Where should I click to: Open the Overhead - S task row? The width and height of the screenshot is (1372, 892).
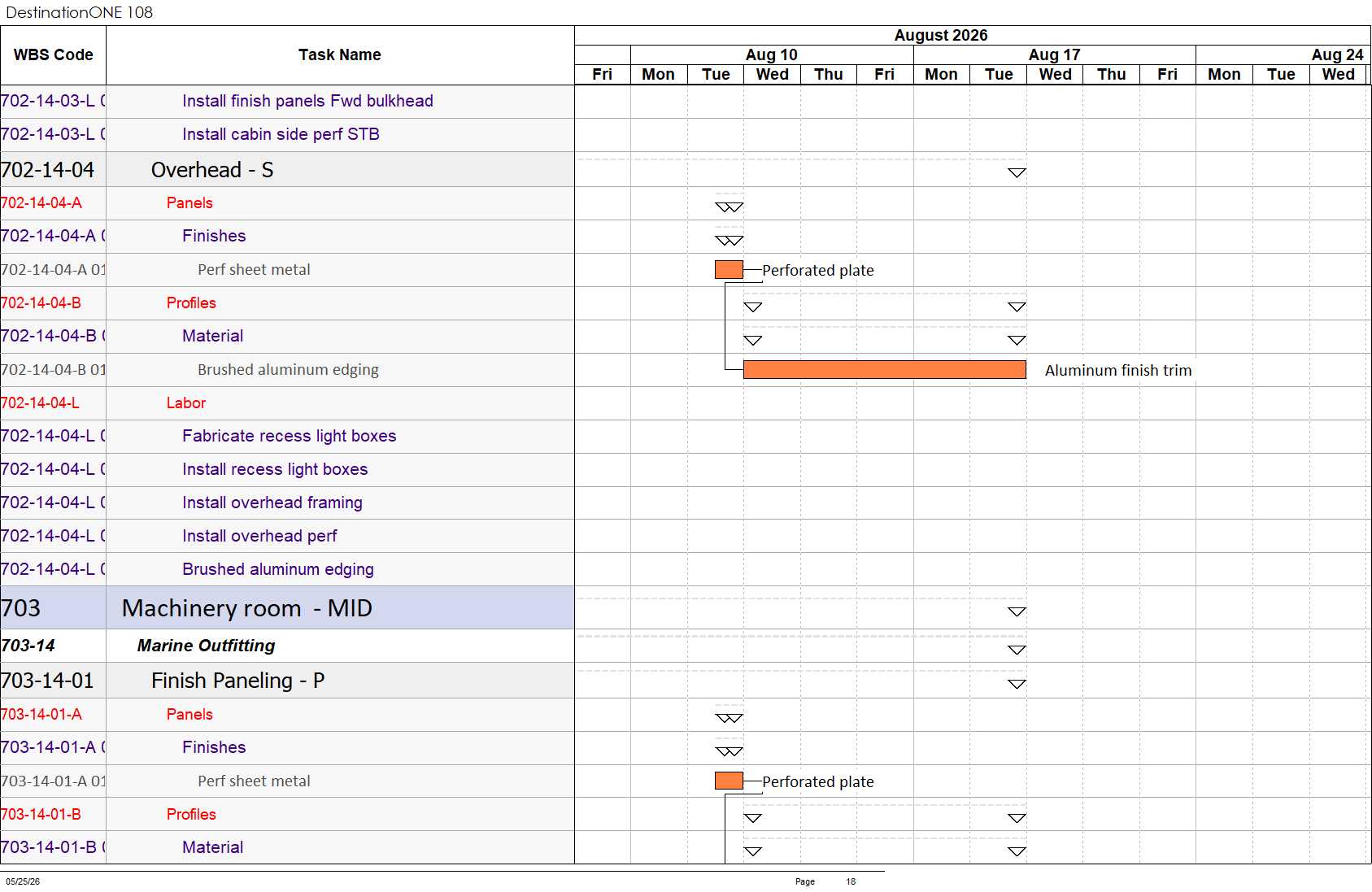(287, 170)
